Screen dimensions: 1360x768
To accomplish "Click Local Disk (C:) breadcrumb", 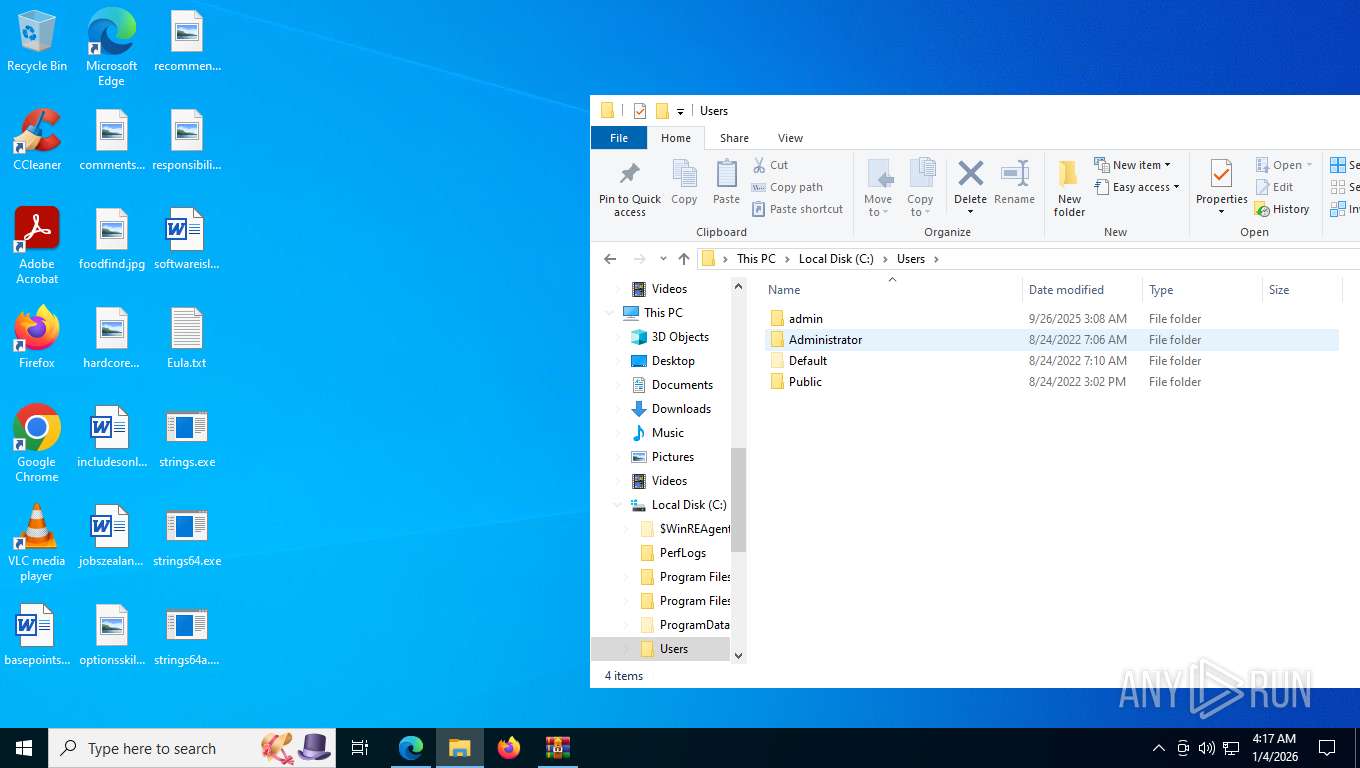I will tap(836, 259).
